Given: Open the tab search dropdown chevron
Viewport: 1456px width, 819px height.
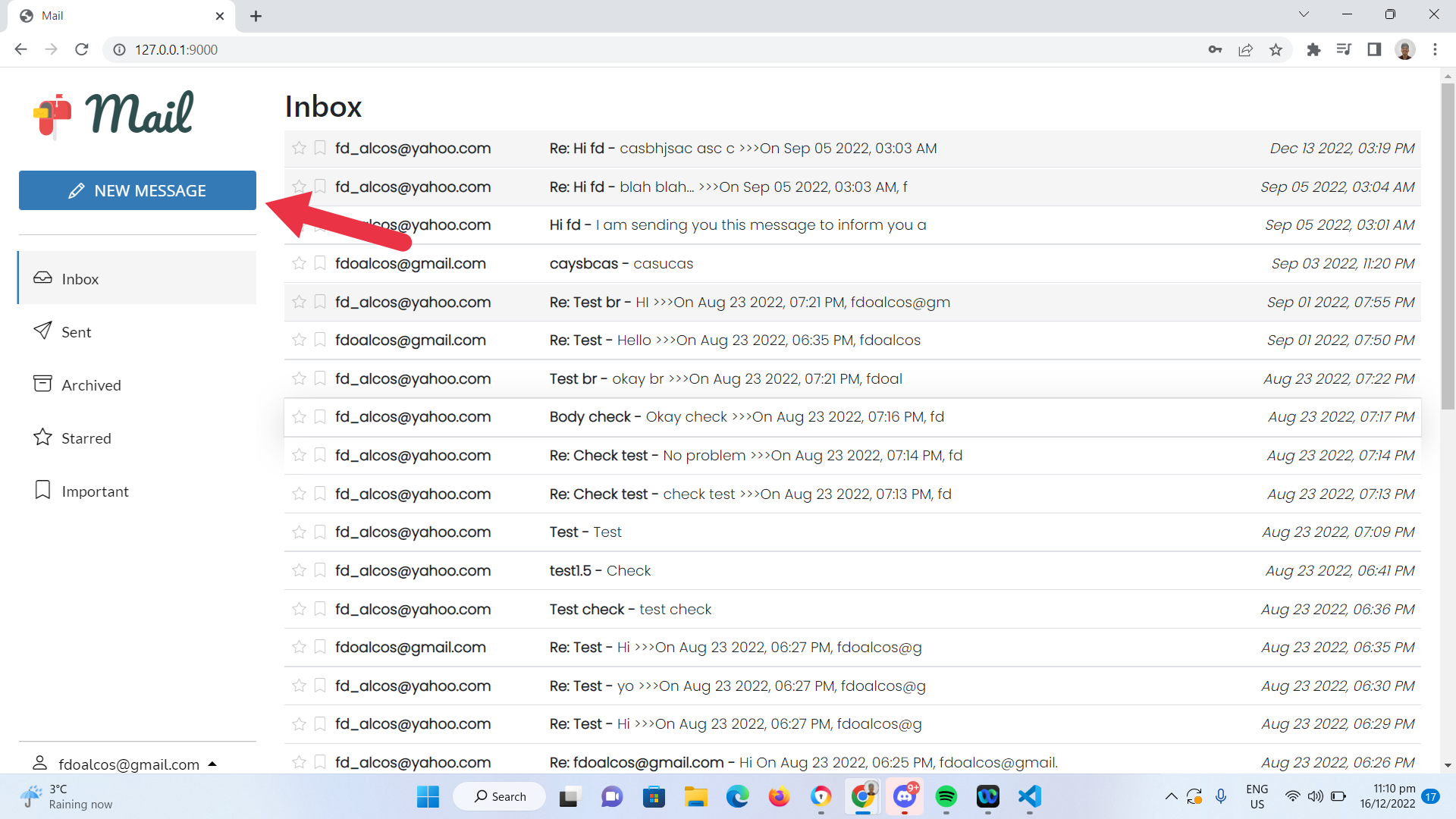Looking at the screenshot, I should [1304, 14].
